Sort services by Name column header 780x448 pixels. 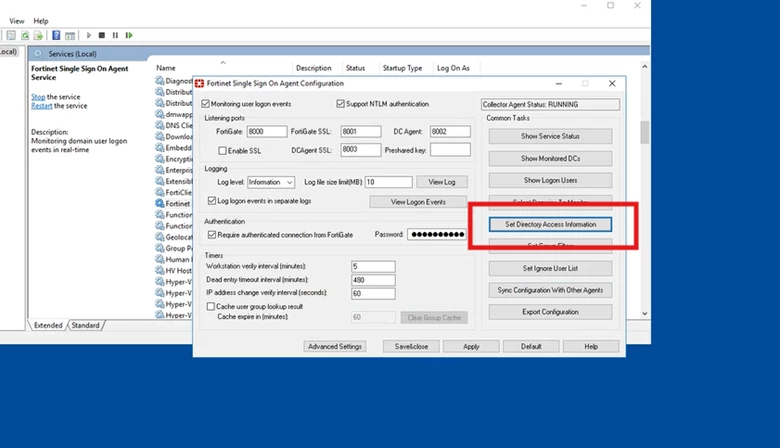tap(166, 68)
